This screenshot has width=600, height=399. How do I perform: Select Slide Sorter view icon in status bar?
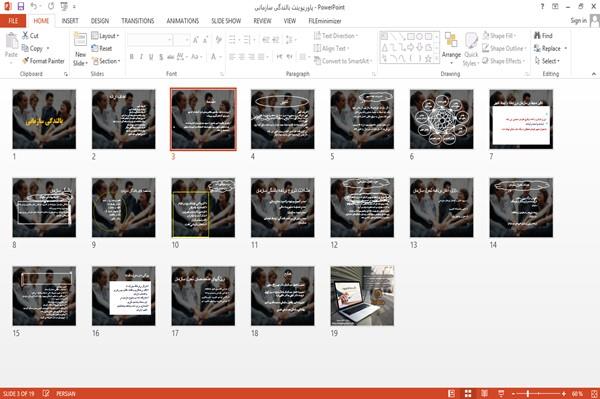click(x=468, y=393)
